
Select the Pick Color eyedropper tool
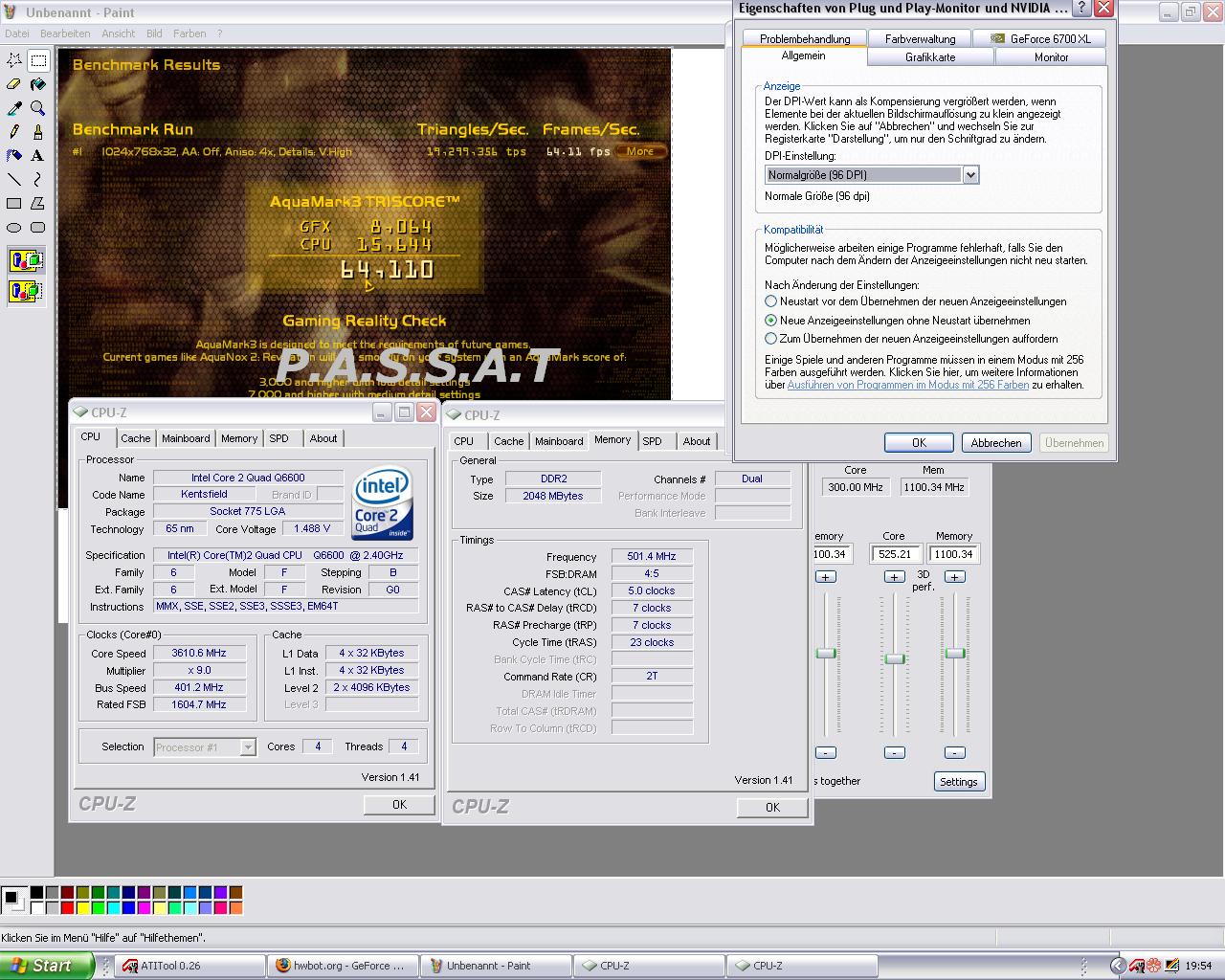coord(14,108)
